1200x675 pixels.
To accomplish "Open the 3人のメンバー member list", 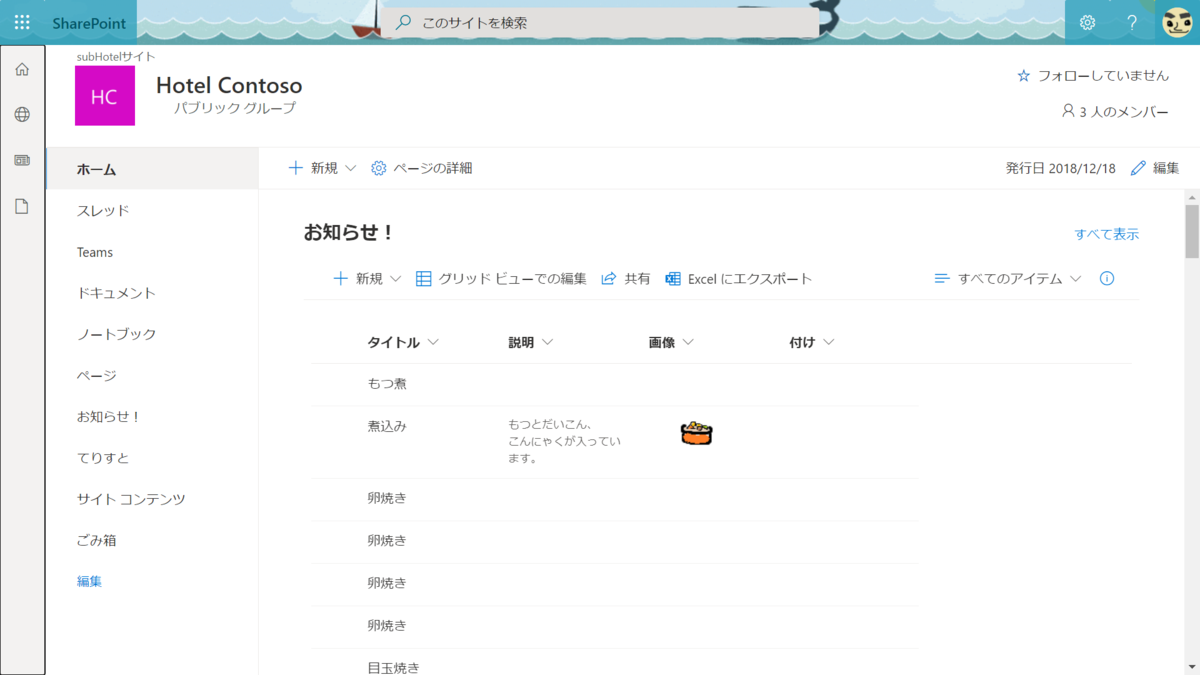I will 1115,112.
